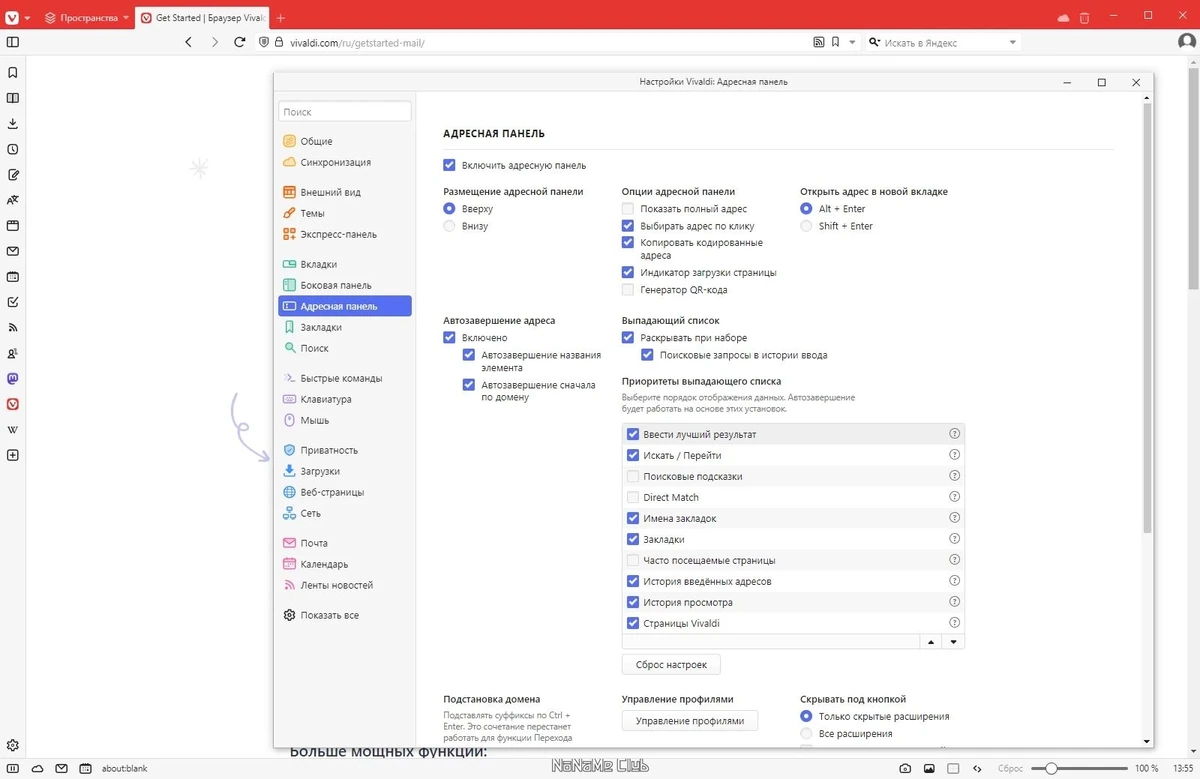Toggle Включить адресную панель checkbox
This screenshot has height=779, width=1200.
pos(449,165)
